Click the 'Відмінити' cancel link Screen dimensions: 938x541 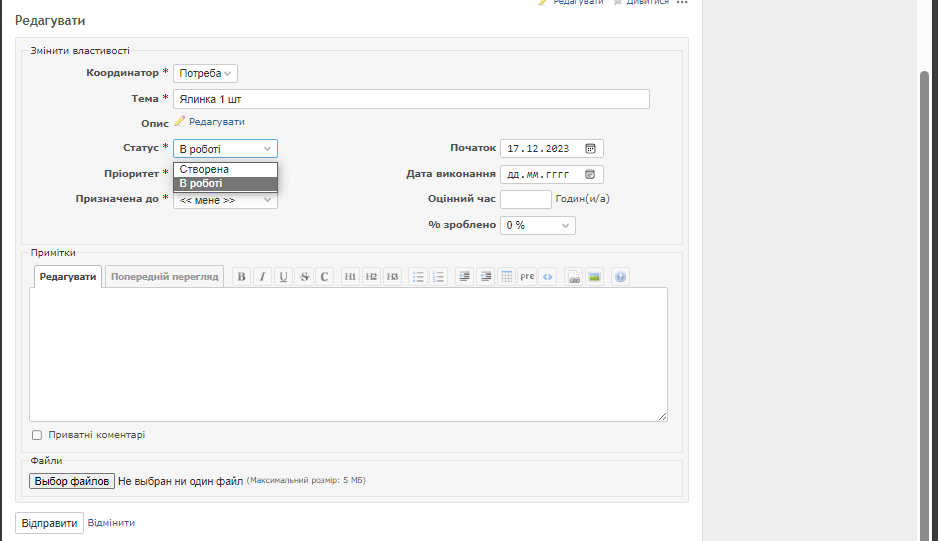tap(111, 523)
